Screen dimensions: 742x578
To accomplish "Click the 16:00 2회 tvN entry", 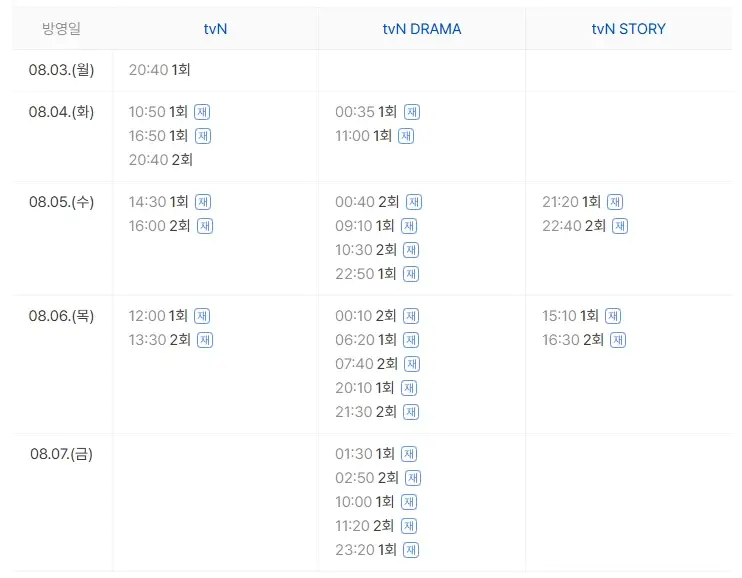I will [159, 226].
